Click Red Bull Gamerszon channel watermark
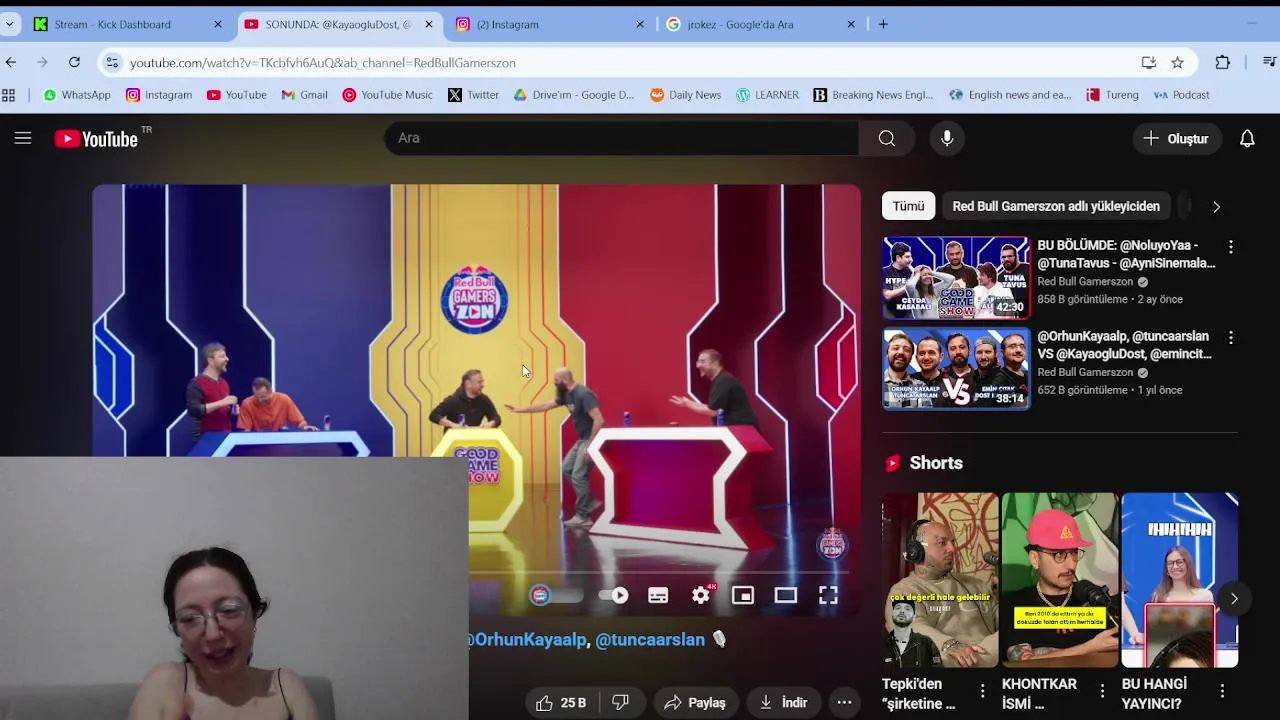The height and width of the screenshot is (720, 1280). point(832,544)
